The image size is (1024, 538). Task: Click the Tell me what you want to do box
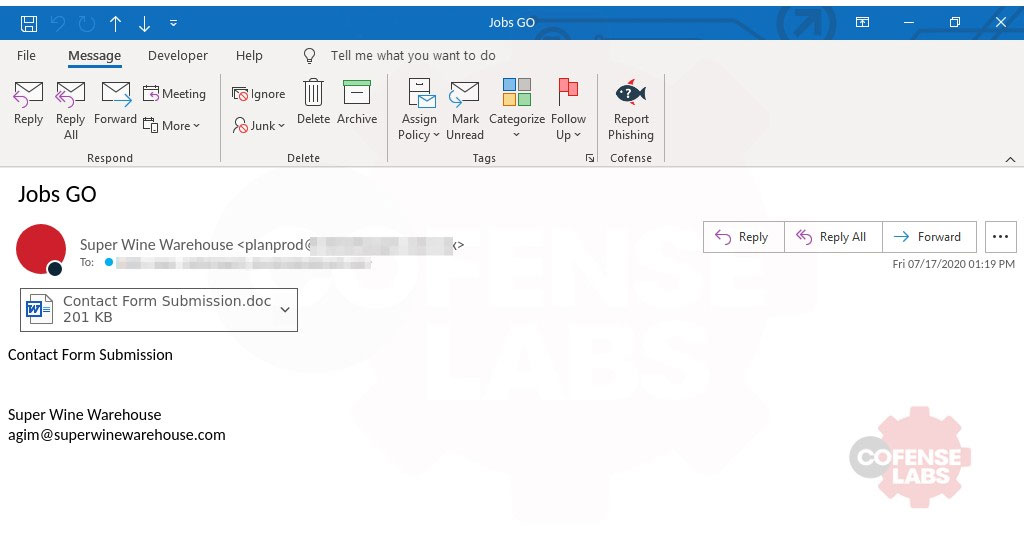[413, 55]
